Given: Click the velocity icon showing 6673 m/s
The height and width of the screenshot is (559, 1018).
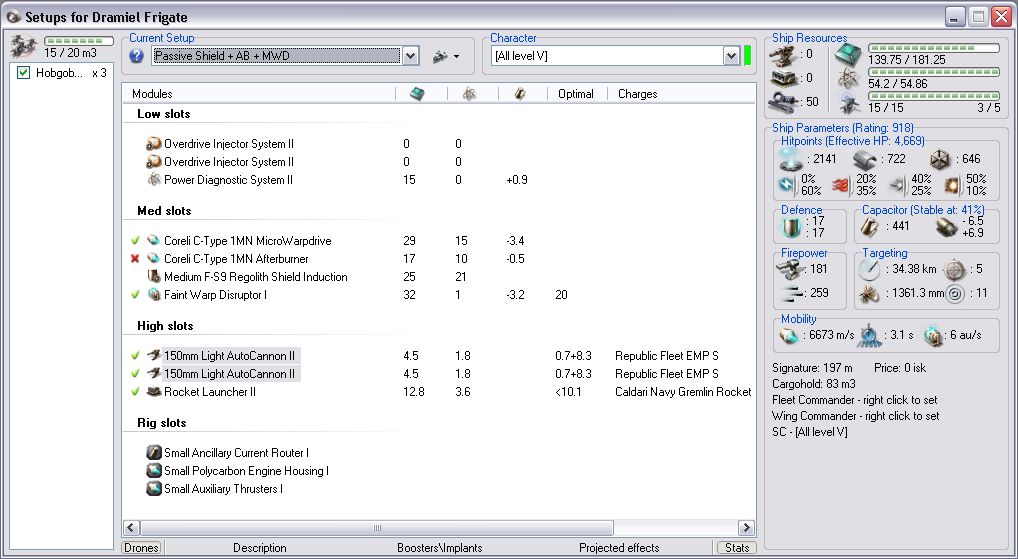Looking at the screenshot, I should pyautogui.click(x=789, y=335).
